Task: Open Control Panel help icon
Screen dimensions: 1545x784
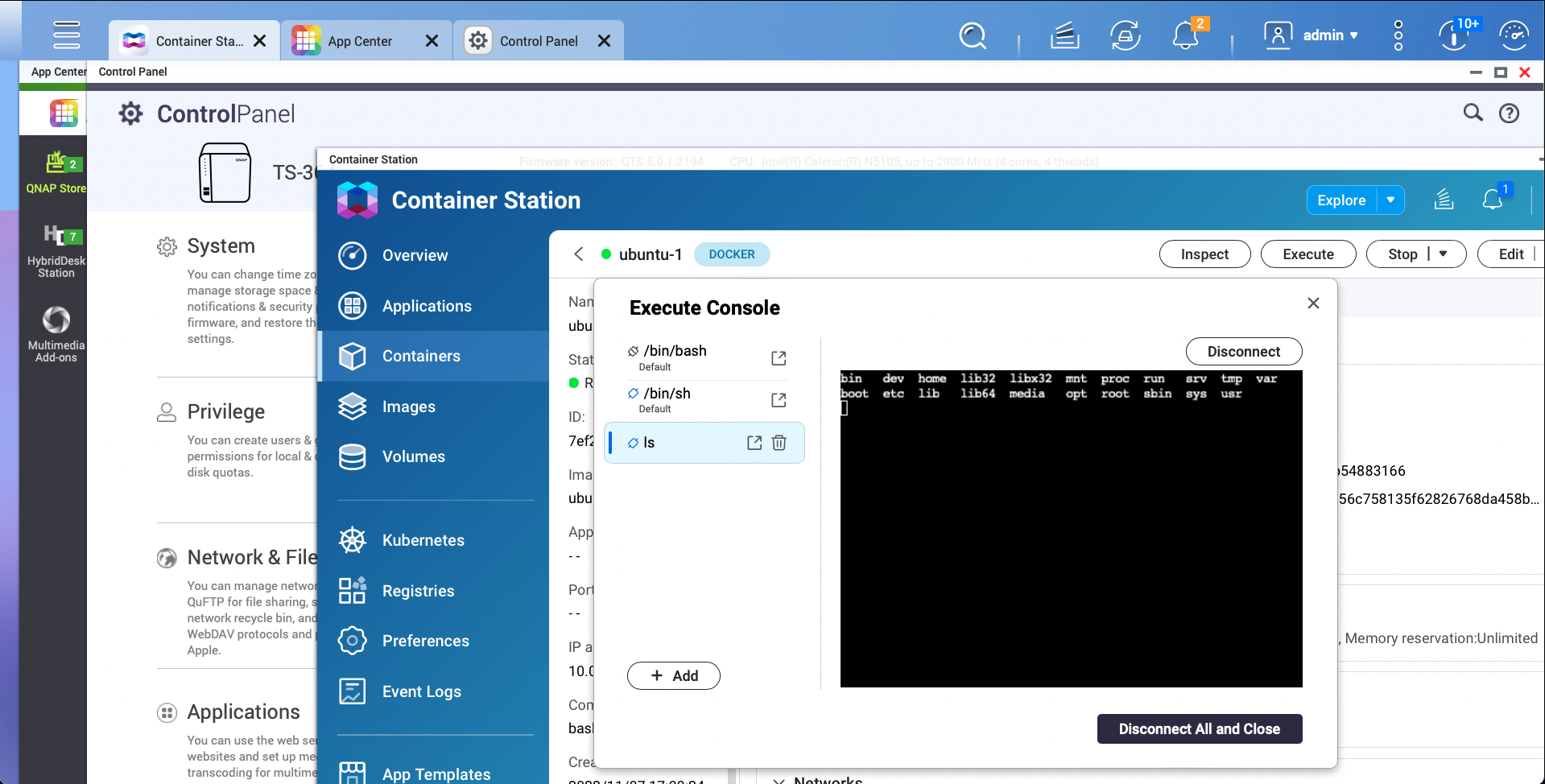Action: point(1509,113)
